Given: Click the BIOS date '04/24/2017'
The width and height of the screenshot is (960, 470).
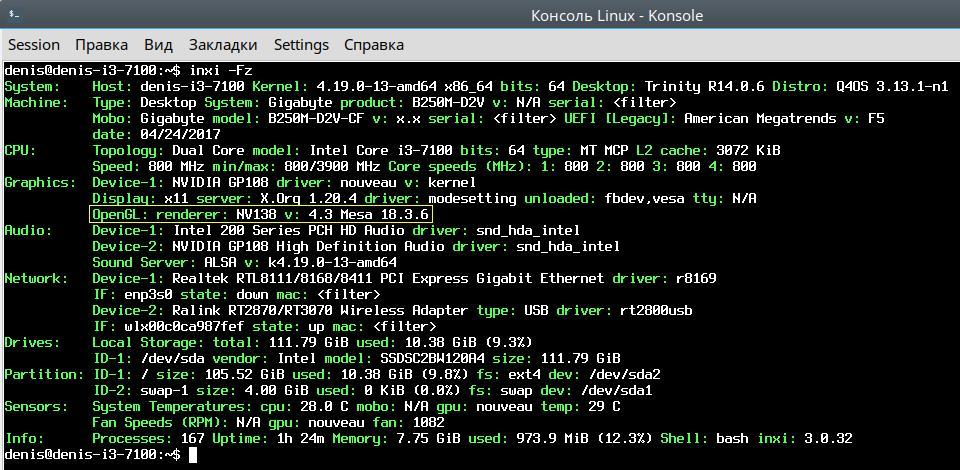Looking at the screenshot, I should coord(181,134).
